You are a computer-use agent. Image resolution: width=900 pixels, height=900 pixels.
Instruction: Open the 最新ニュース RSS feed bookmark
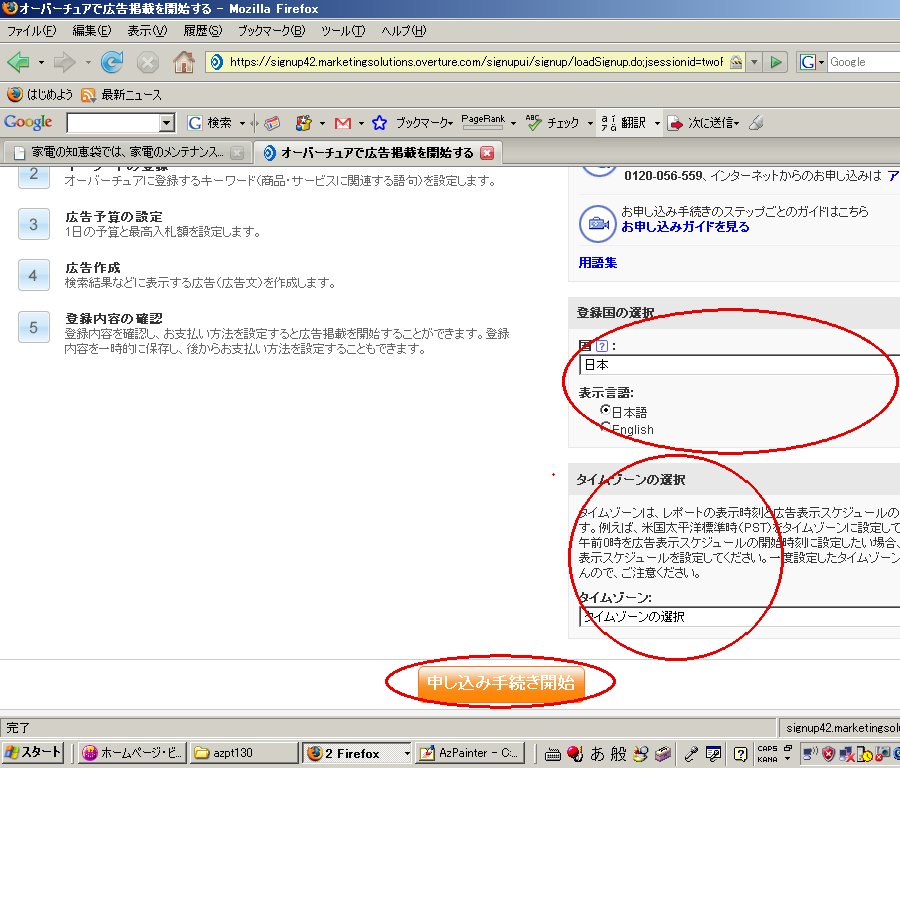pyautogui.click(x=122, y=95)
